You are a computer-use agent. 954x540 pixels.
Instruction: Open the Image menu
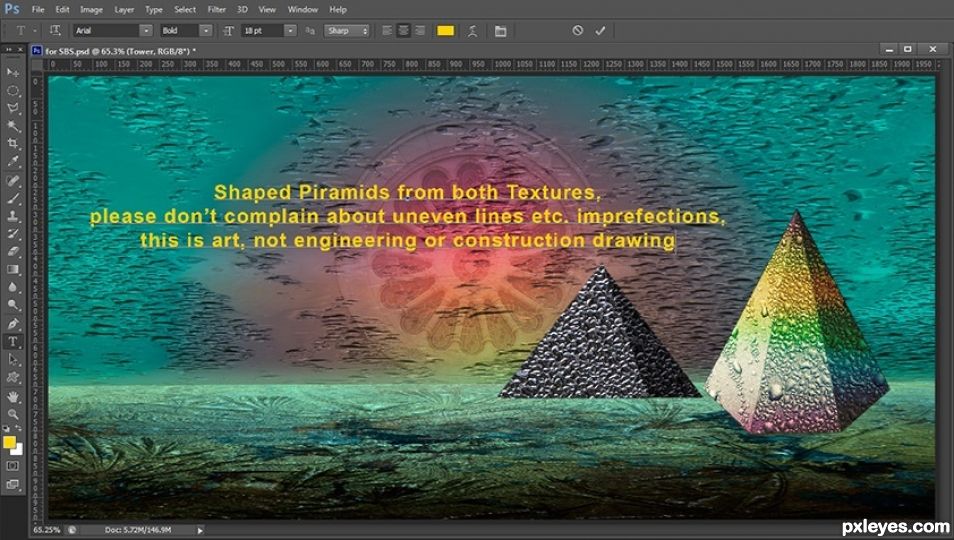[91, 9]
